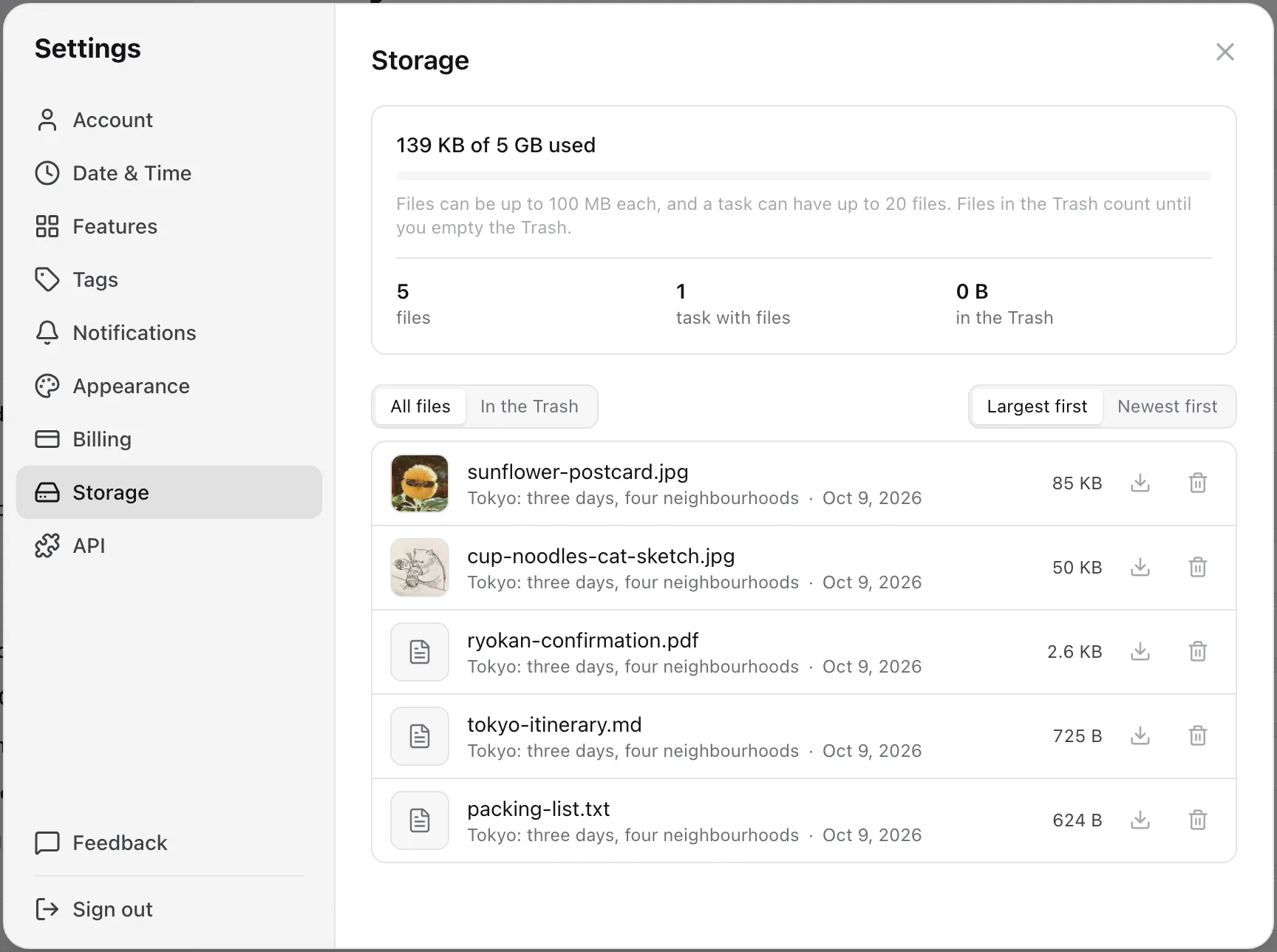Click the storage usage progress bar
The width and height of the screenshot is (1277, 952).
click(x=804, y=176)
